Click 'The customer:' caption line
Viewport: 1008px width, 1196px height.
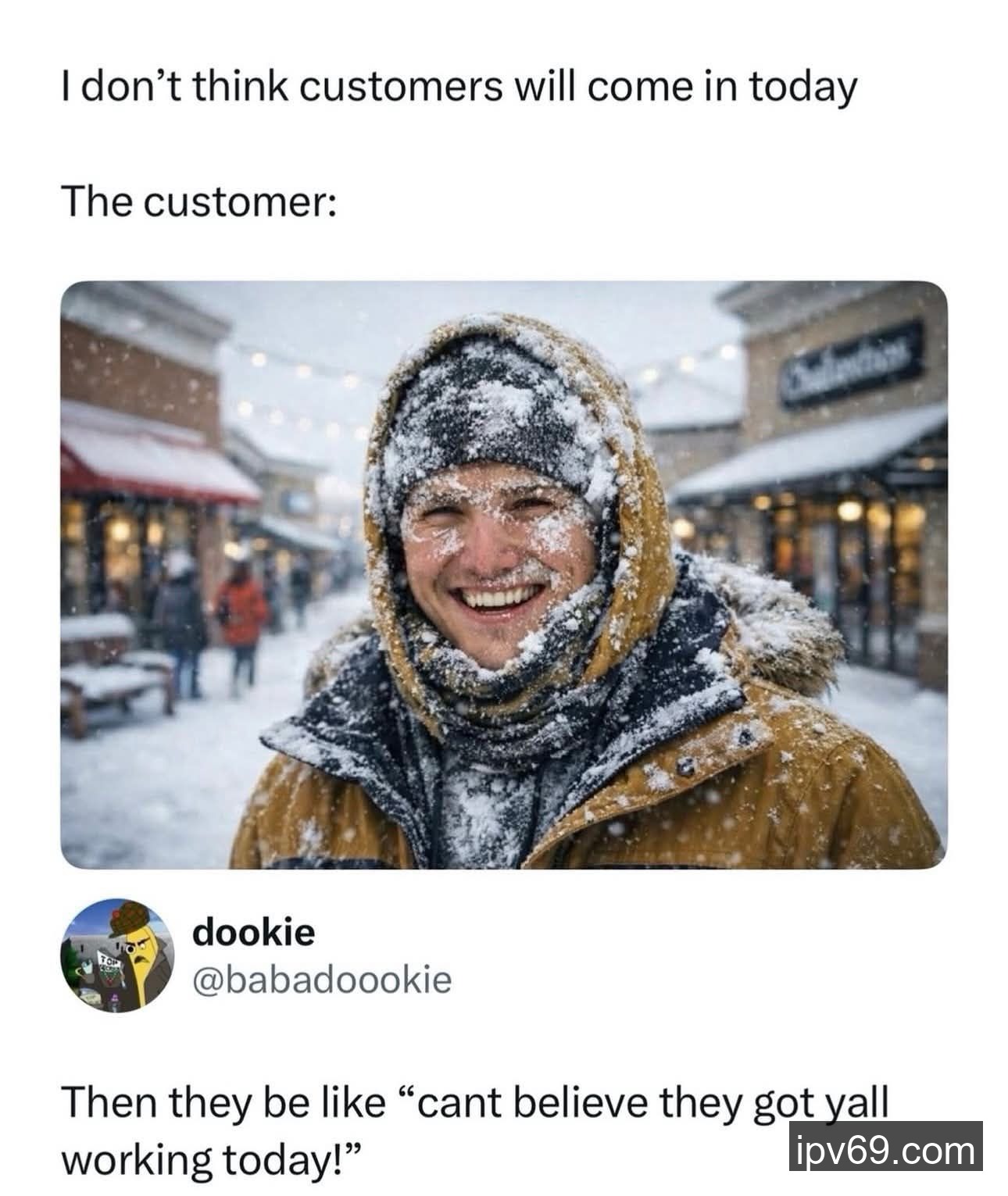pyautogui.click(x=199, y=202)
